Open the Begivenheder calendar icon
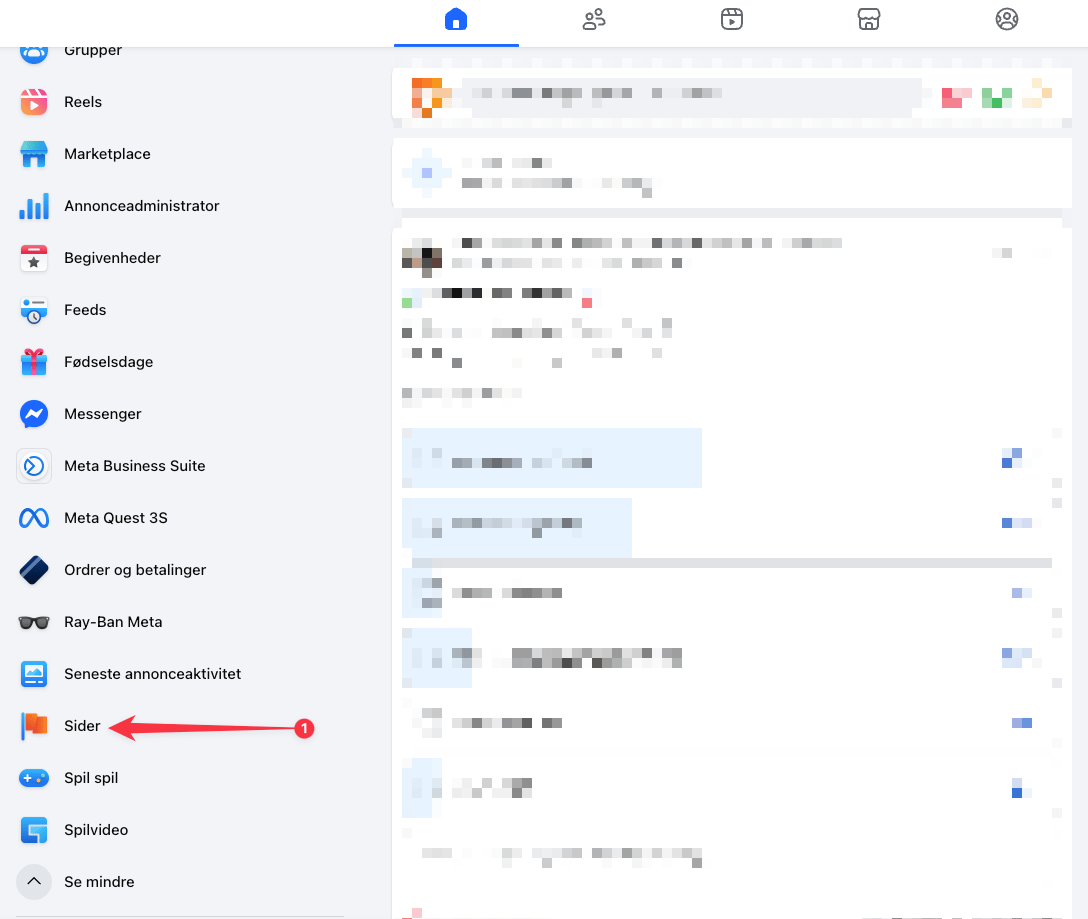This screenshot has width=1088, height=919. [x=33, y=258]
